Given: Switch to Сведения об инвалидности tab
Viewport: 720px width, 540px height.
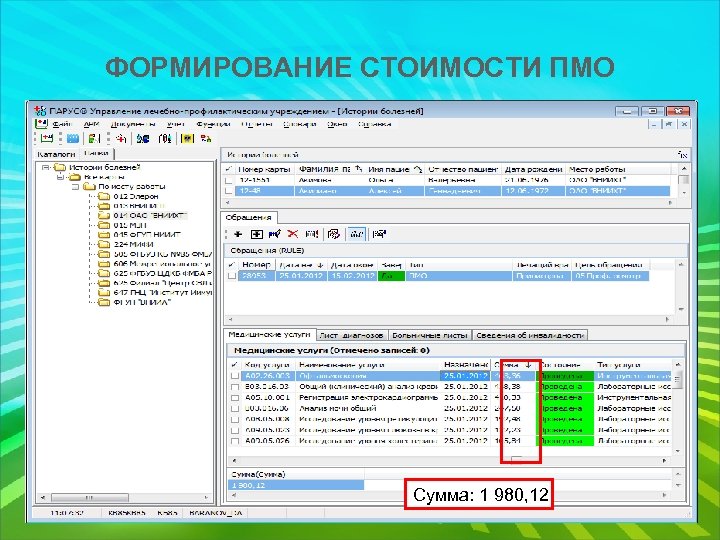Looking at the screenshot, I should (x=530, y=335).
